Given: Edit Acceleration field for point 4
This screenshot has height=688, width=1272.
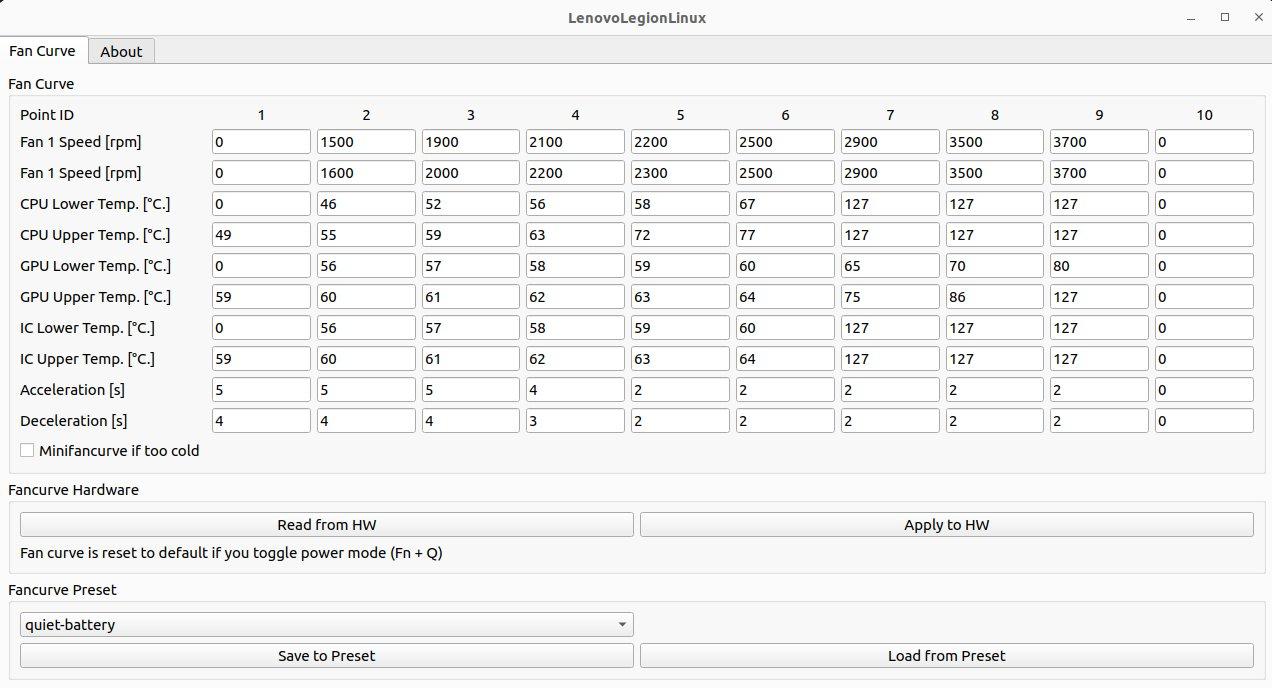Looking at the screenshot, I should pos(576,390).
